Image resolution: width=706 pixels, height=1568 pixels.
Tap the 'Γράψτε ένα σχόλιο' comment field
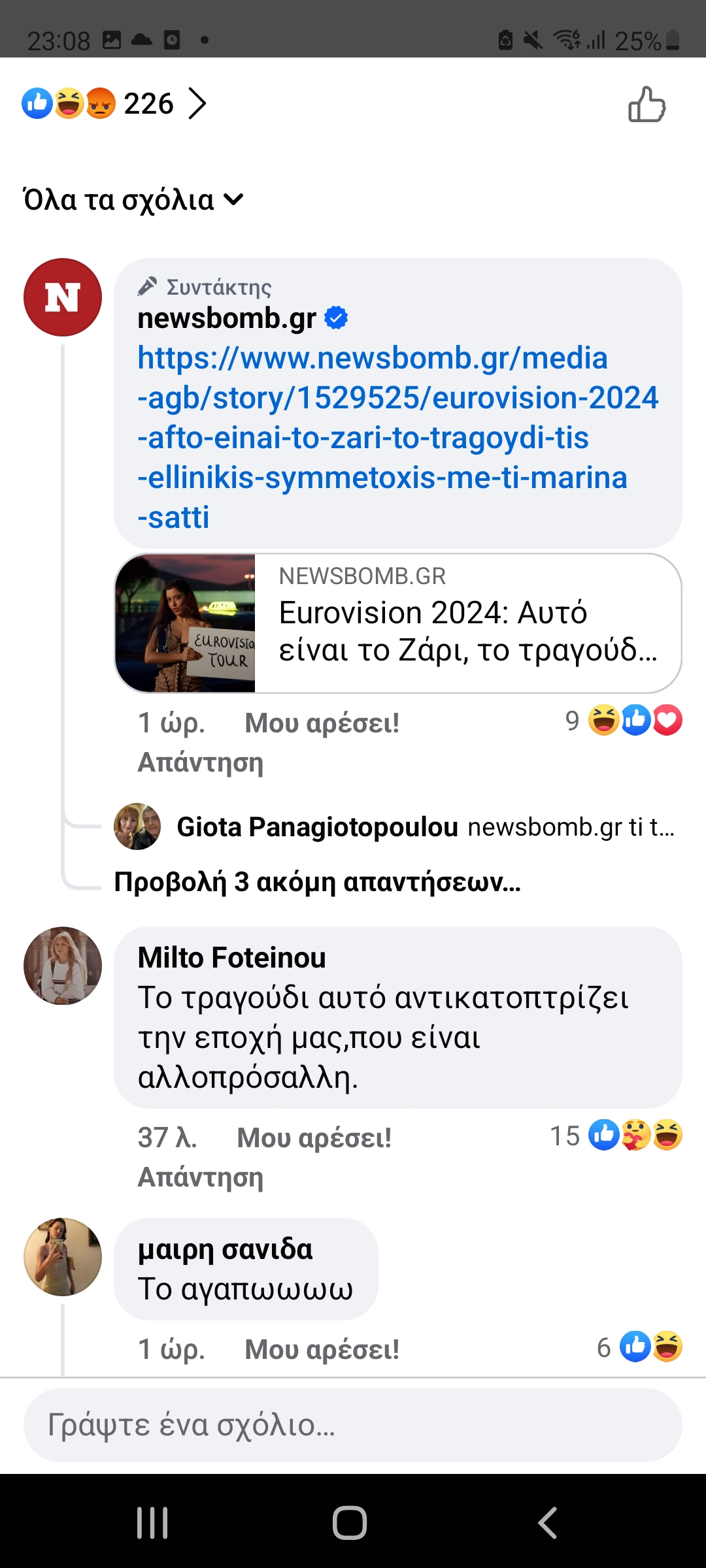pos(353,1425)
